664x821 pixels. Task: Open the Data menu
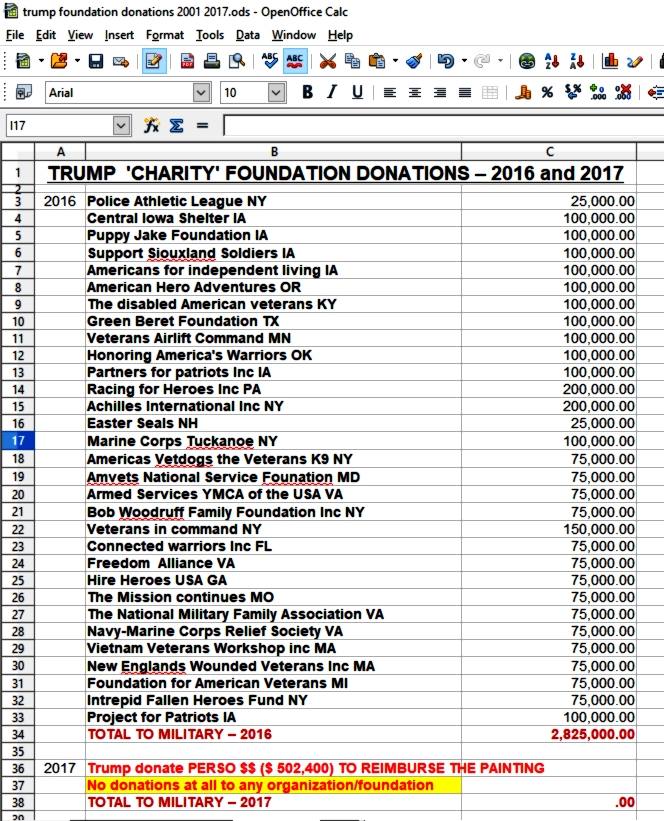(x=248, y=35)
